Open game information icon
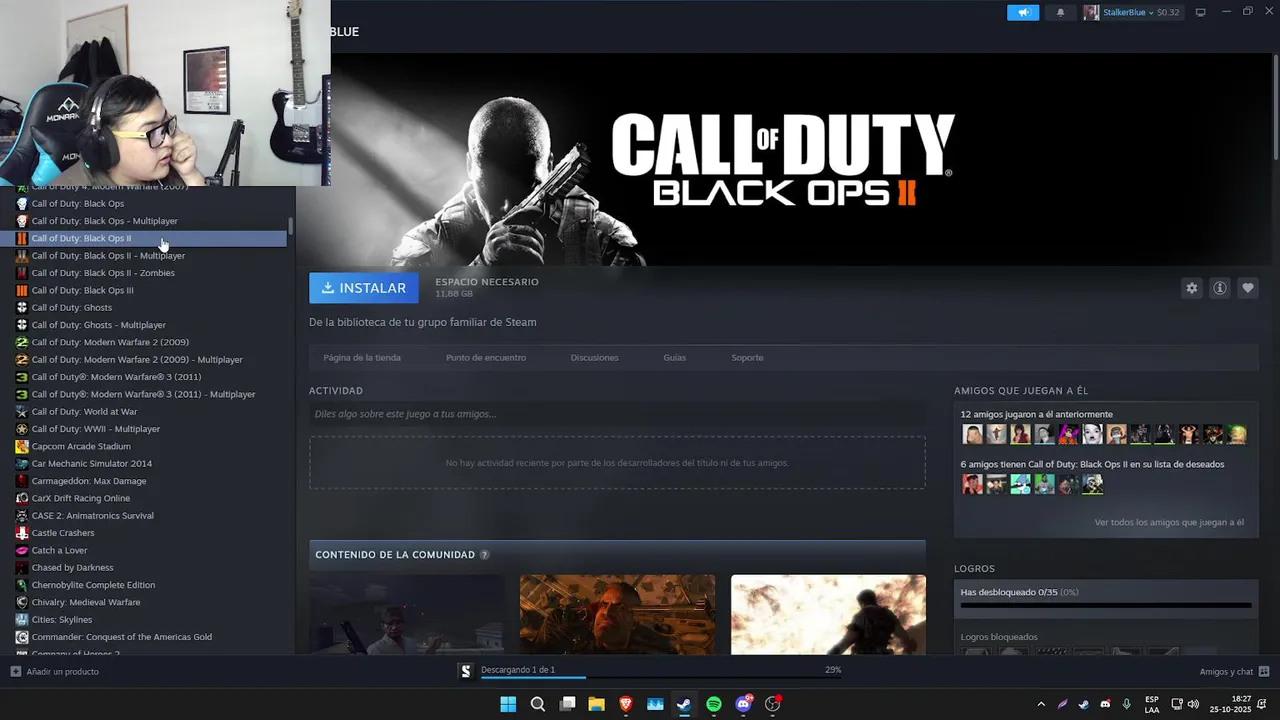The height and width of the screenshot is (720, 1280). [x=1219, y=288]
